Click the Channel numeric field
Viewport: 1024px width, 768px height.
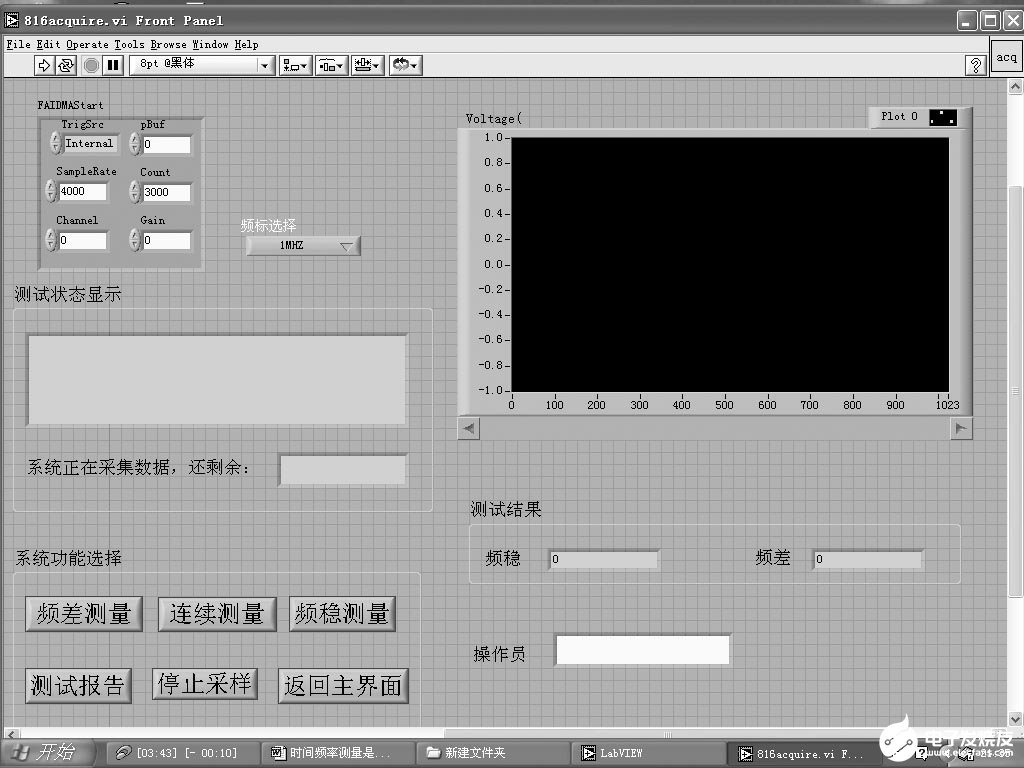pos(82,240)
